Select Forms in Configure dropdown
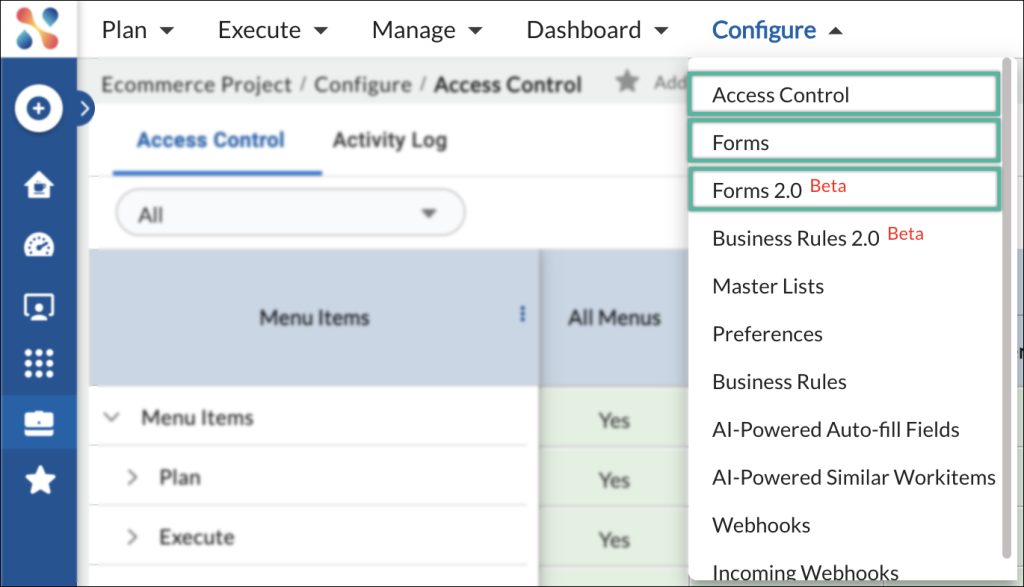This screenshot has width=1024, height=587. click(844, 142)
